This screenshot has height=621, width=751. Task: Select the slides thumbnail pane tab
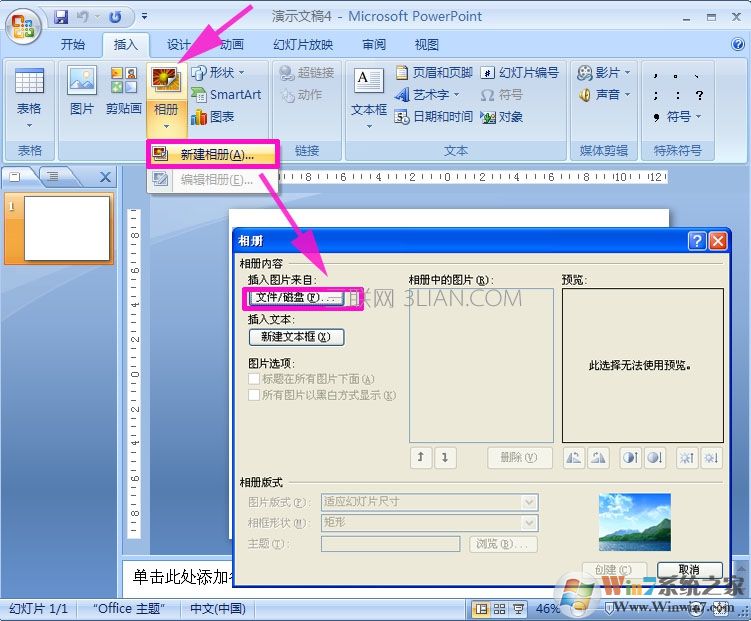point(15,177)
